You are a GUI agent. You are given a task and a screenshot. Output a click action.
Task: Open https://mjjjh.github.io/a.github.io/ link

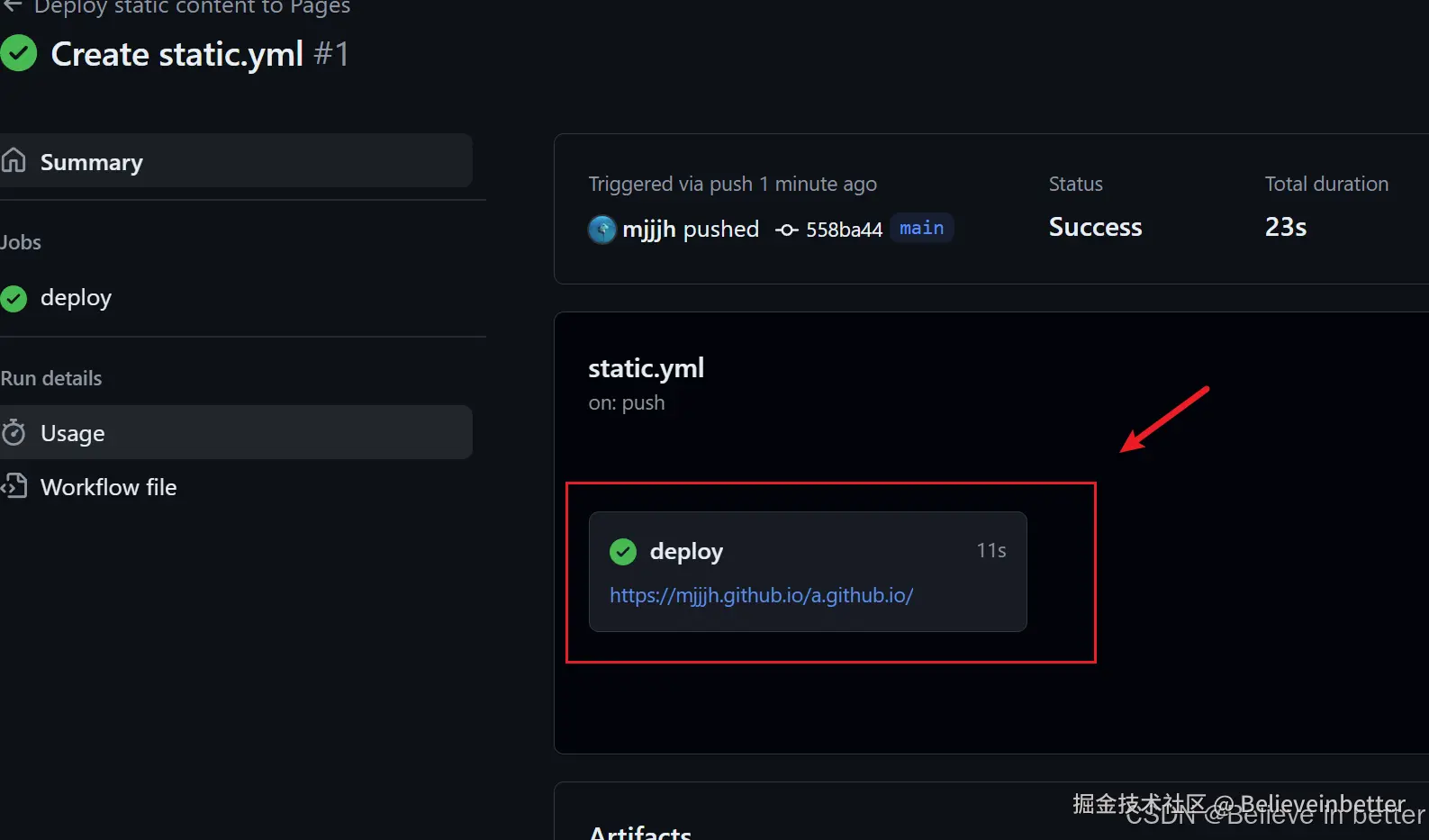[x=762, y=595]
